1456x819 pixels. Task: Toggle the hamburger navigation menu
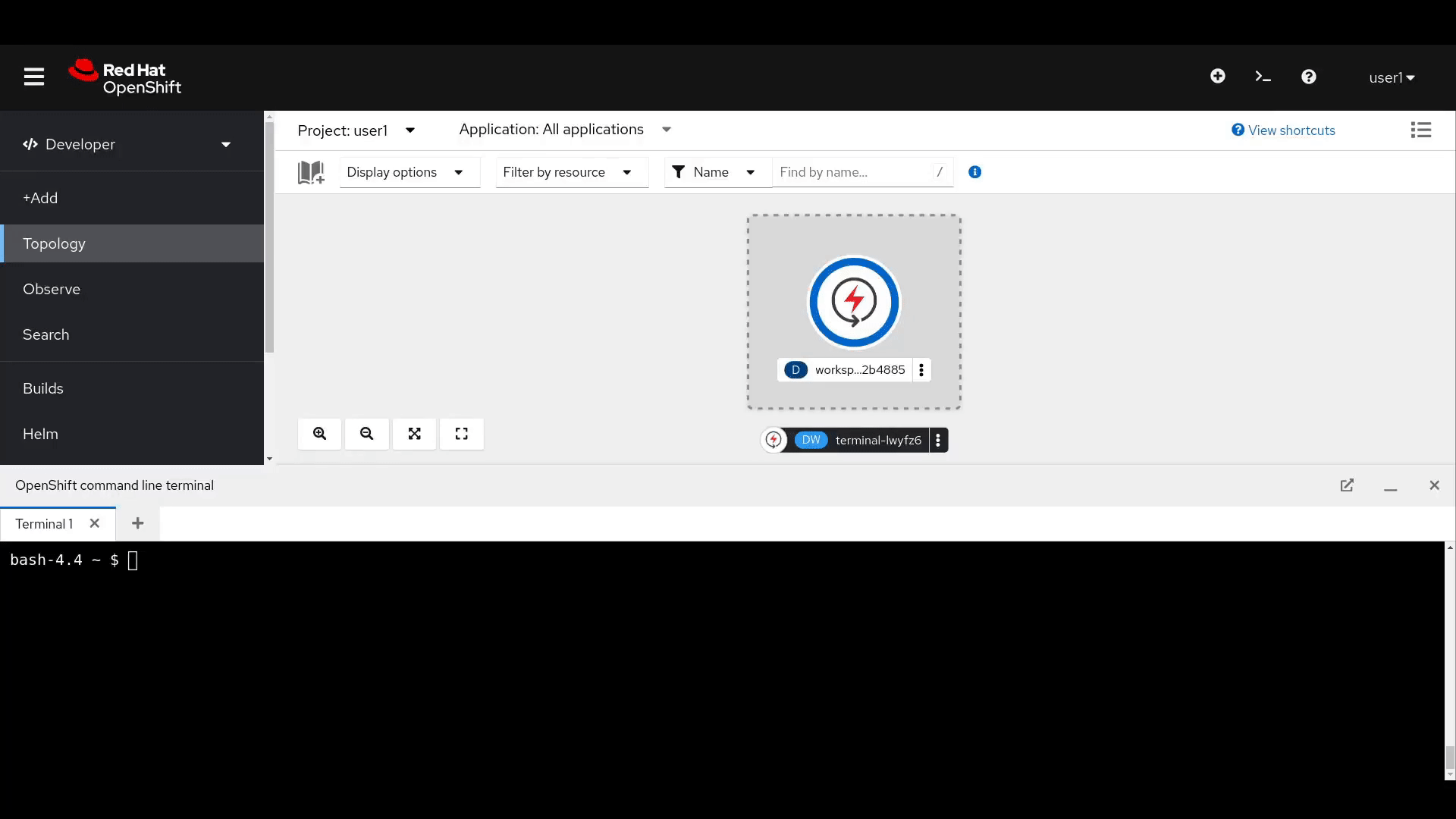34,77
